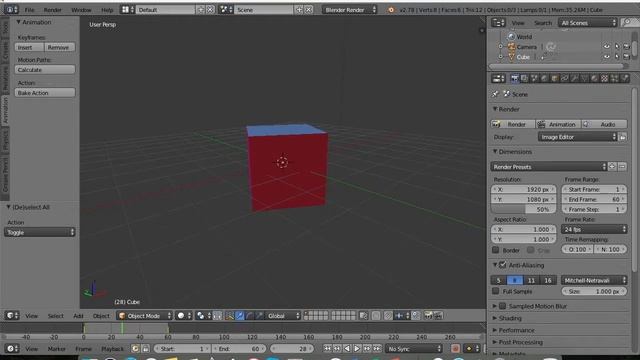This screenshot has height=360, width=640.
Task: Toggle the Cube renderability camera icon
Action: pyautogui.click(x=627, y=57)
